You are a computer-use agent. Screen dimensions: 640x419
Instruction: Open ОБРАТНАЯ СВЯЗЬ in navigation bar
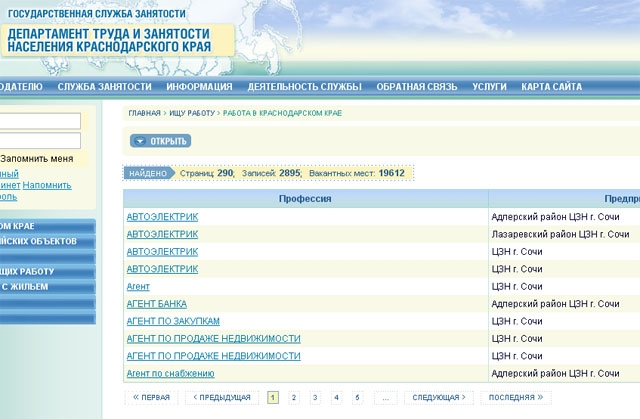(417, 87)
